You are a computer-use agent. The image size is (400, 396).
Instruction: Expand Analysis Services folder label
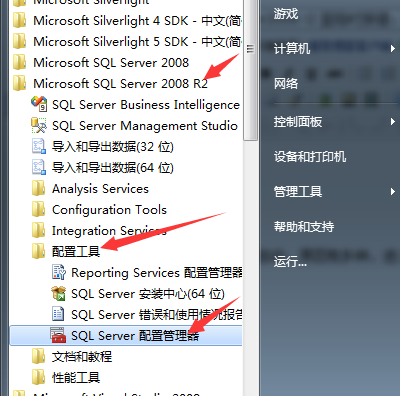point(100,189)
